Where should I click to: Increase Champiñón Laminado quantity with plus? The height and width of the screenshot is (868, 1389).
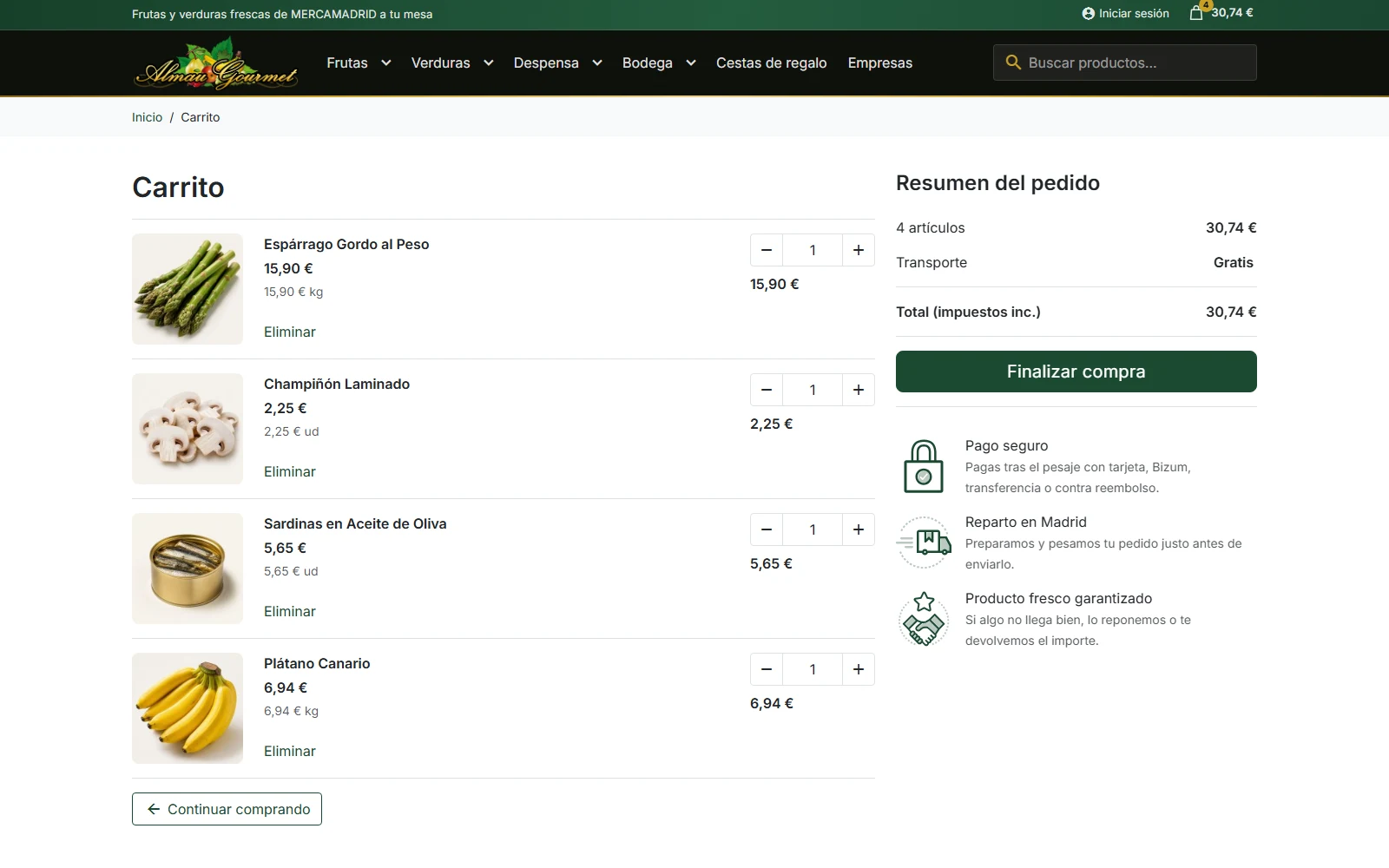[859, 390]
